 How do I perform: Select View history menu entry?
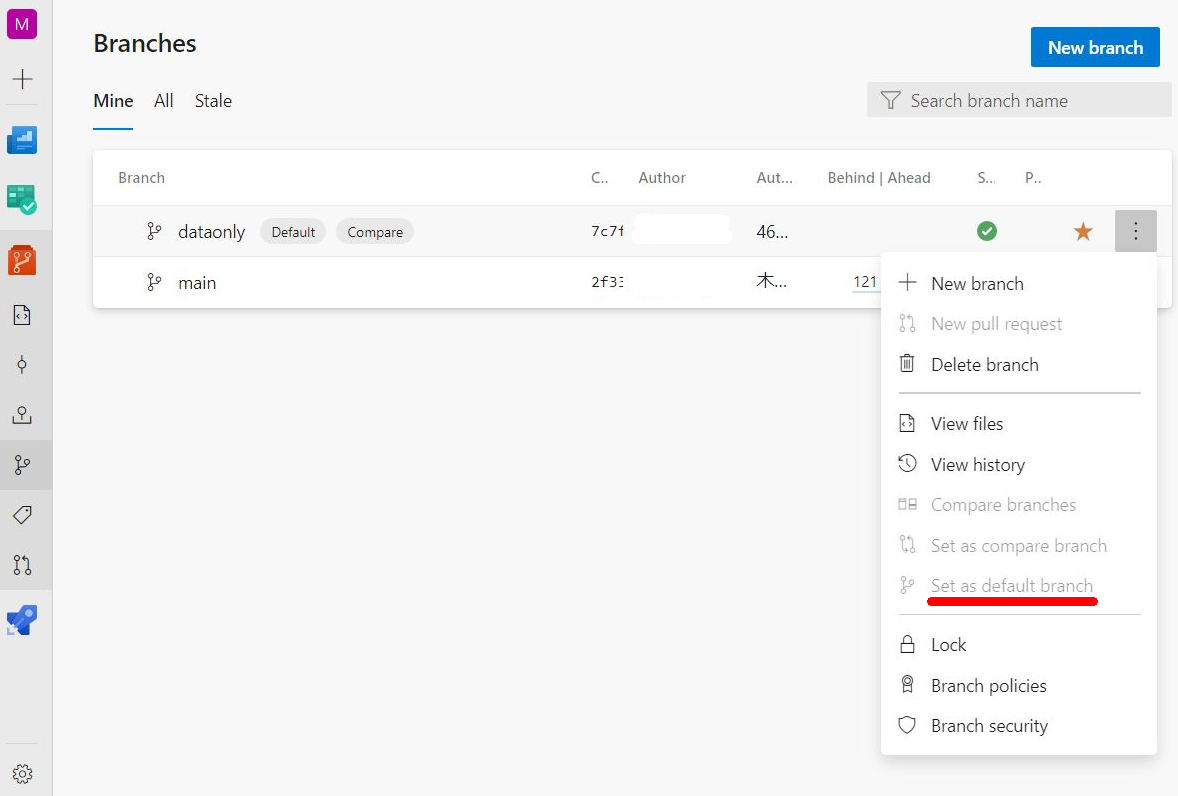point(977,465)
